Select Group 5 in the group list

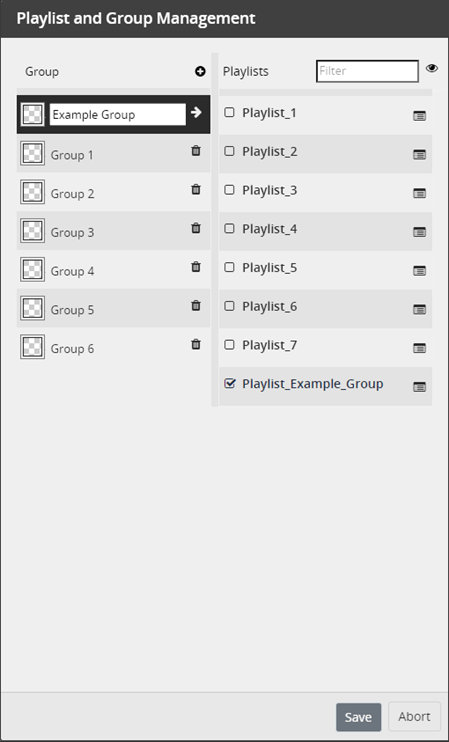click(114, 308)
